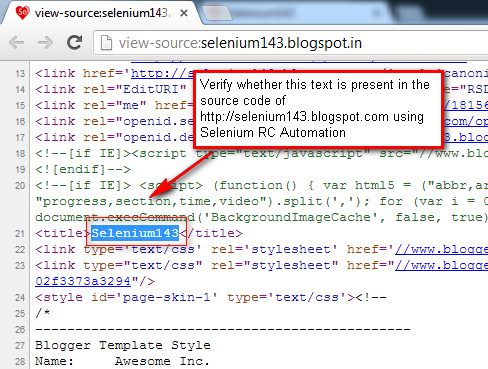
Task: Click line number 28
Action: 20,361
